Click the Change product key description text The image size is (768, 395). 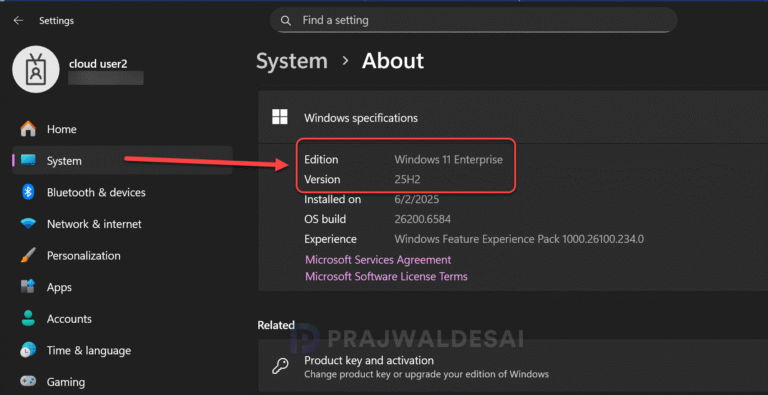click(x=426, y=374)
